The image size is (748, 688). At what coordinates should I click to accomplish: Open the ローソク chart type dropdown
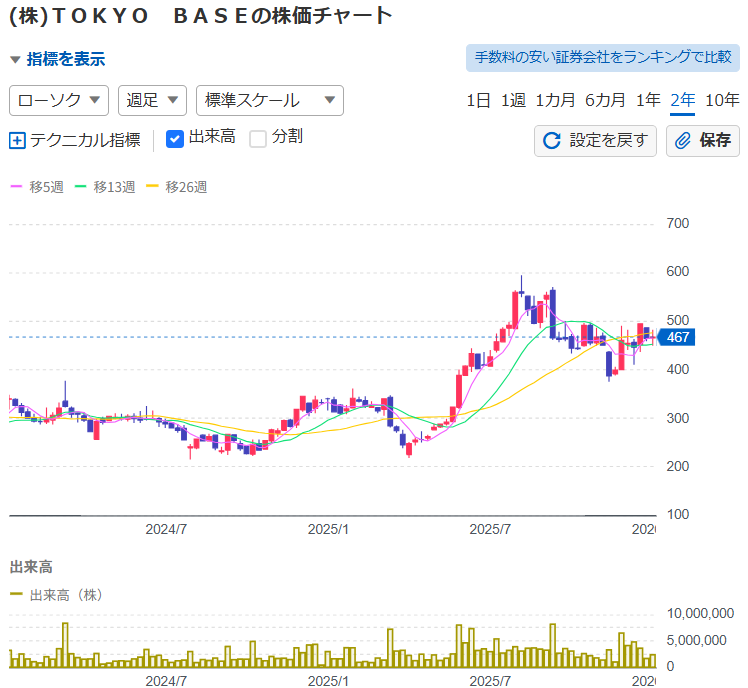pos(59,100)
